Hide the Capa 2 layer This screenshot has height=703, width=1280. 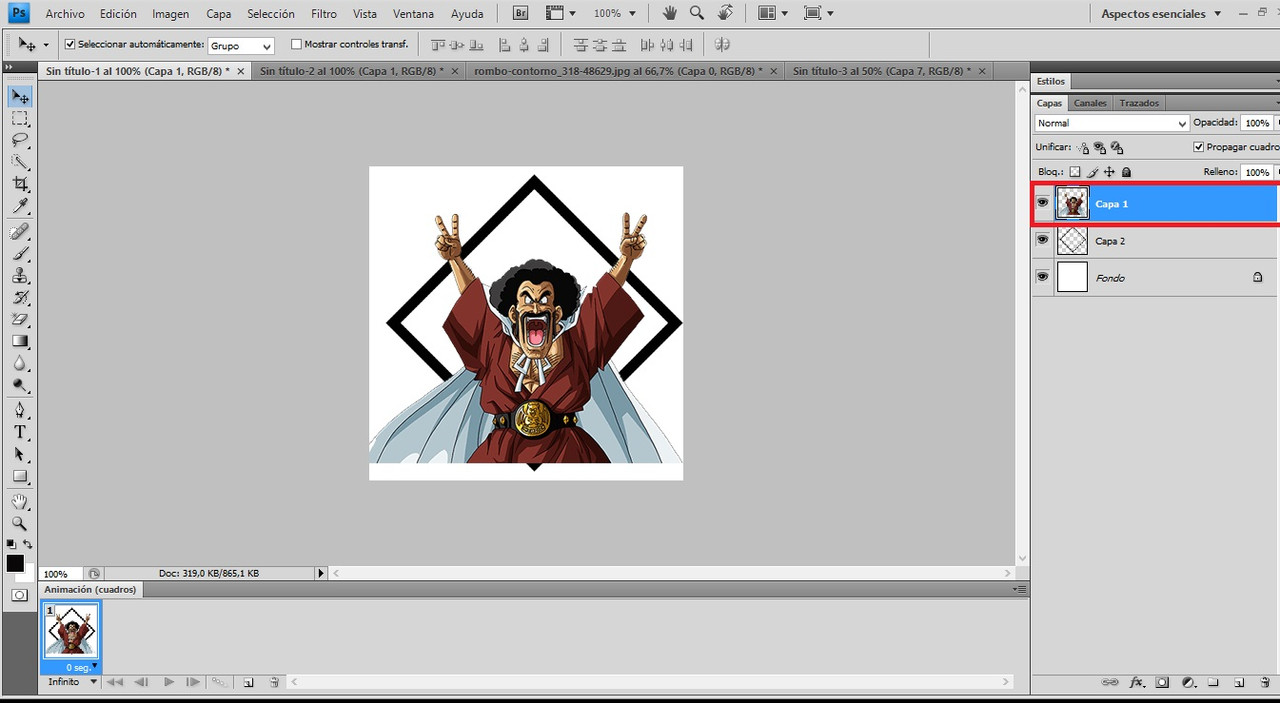point(1043,240)
